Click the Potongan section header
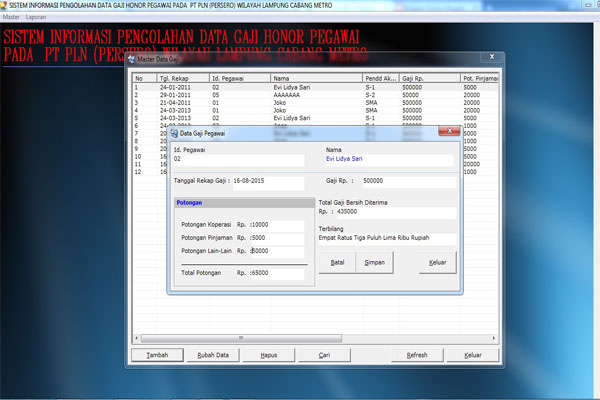 pos(244,203)
